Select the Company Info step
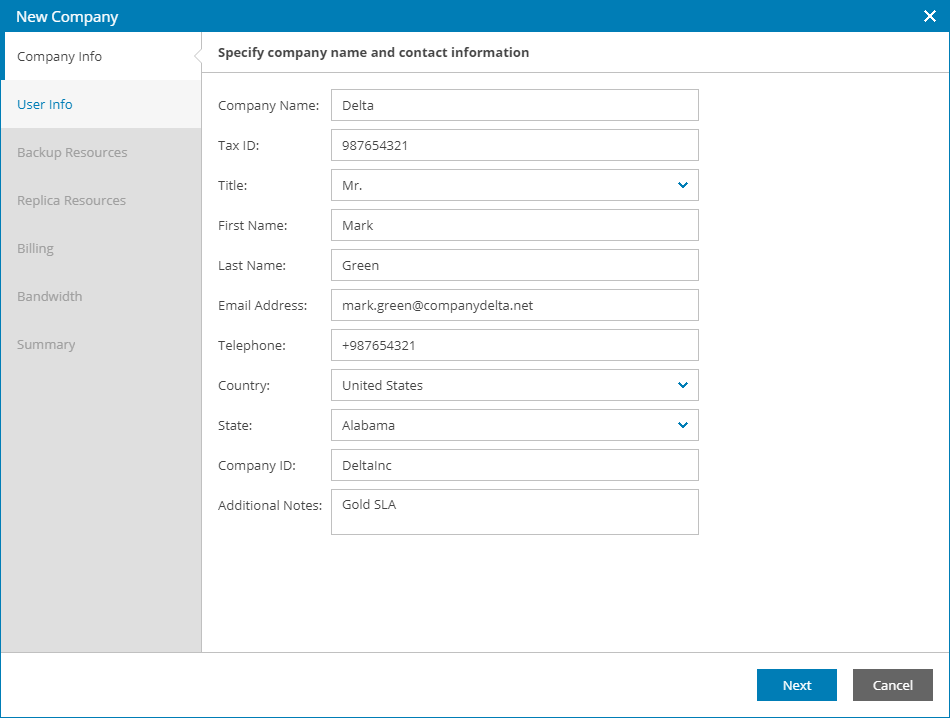This screenshot has height=718, width=950. tap(60, 56)
